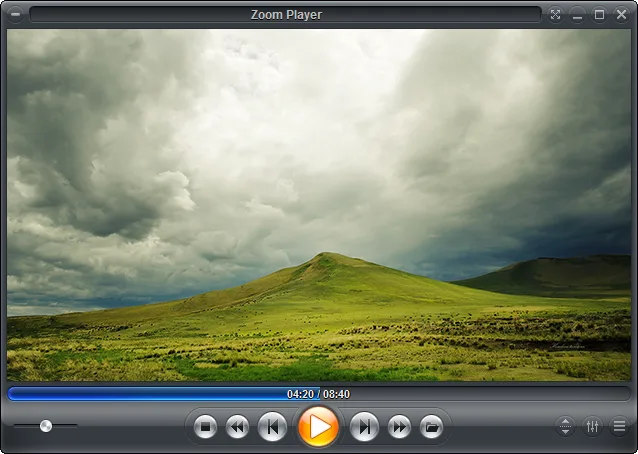
Task: Skip to the next track
Action: click(x=364, y=427)
